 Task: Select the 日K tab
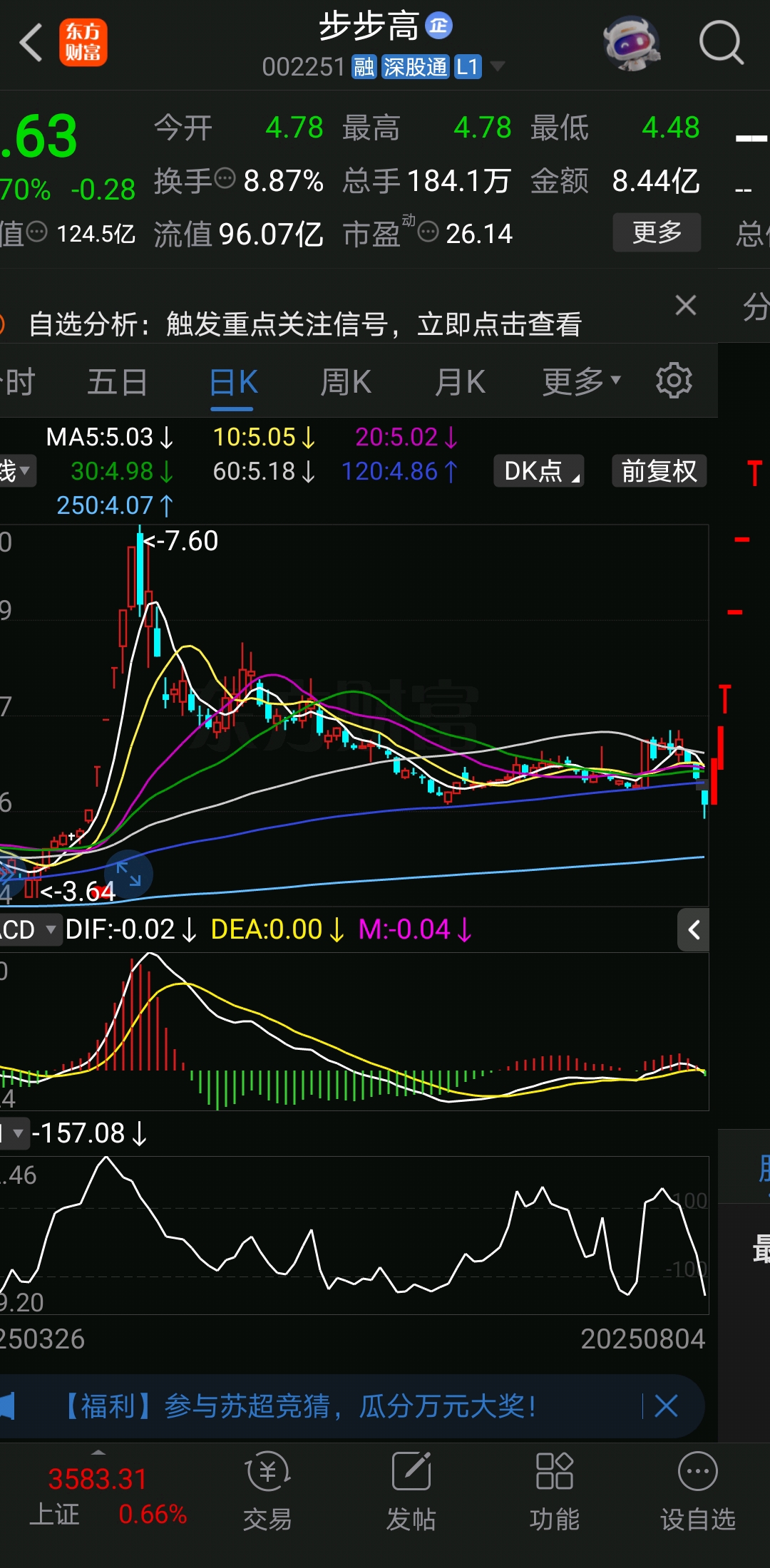pos(233,382)
